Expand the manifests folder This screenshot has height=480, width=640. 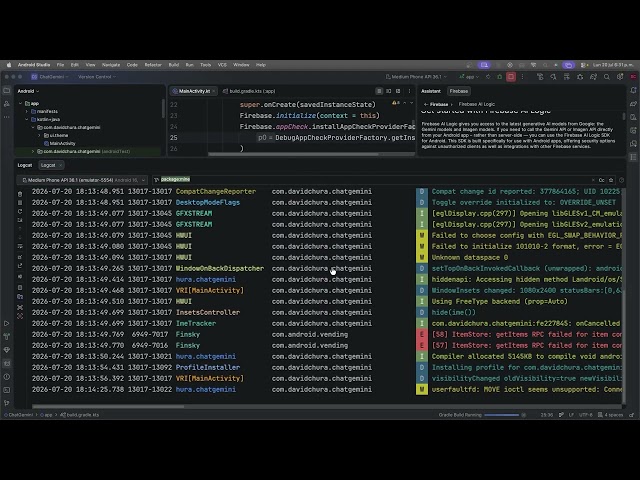click(27, 111)
